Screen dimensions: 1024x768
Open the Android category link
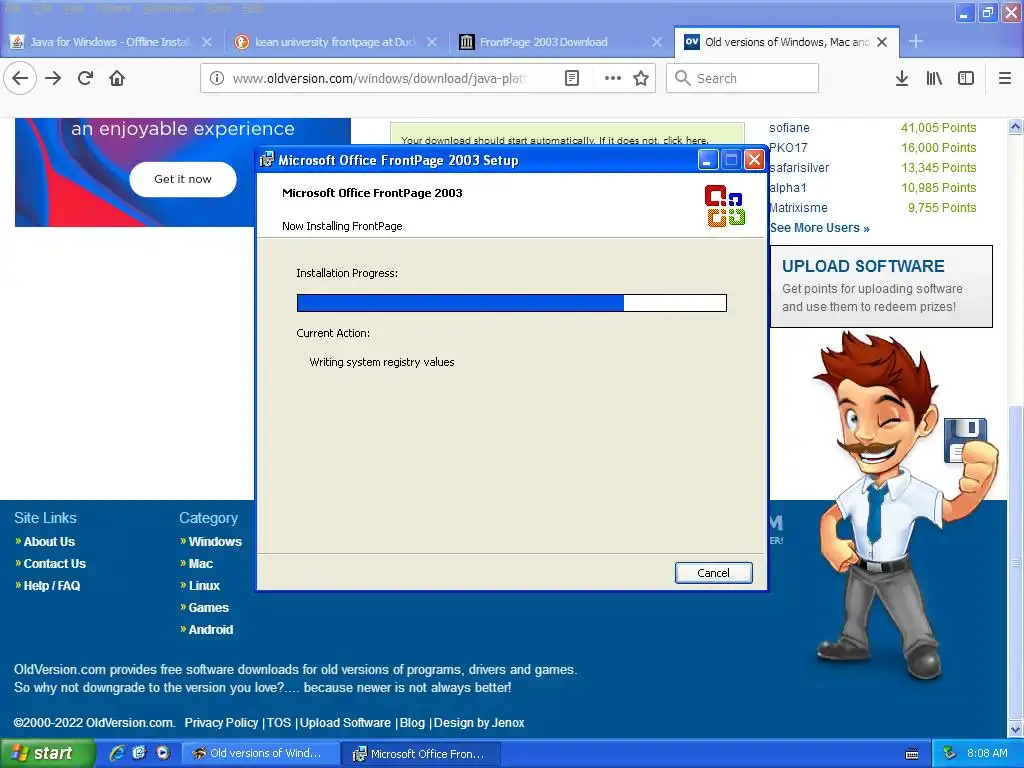click(210, 630)
